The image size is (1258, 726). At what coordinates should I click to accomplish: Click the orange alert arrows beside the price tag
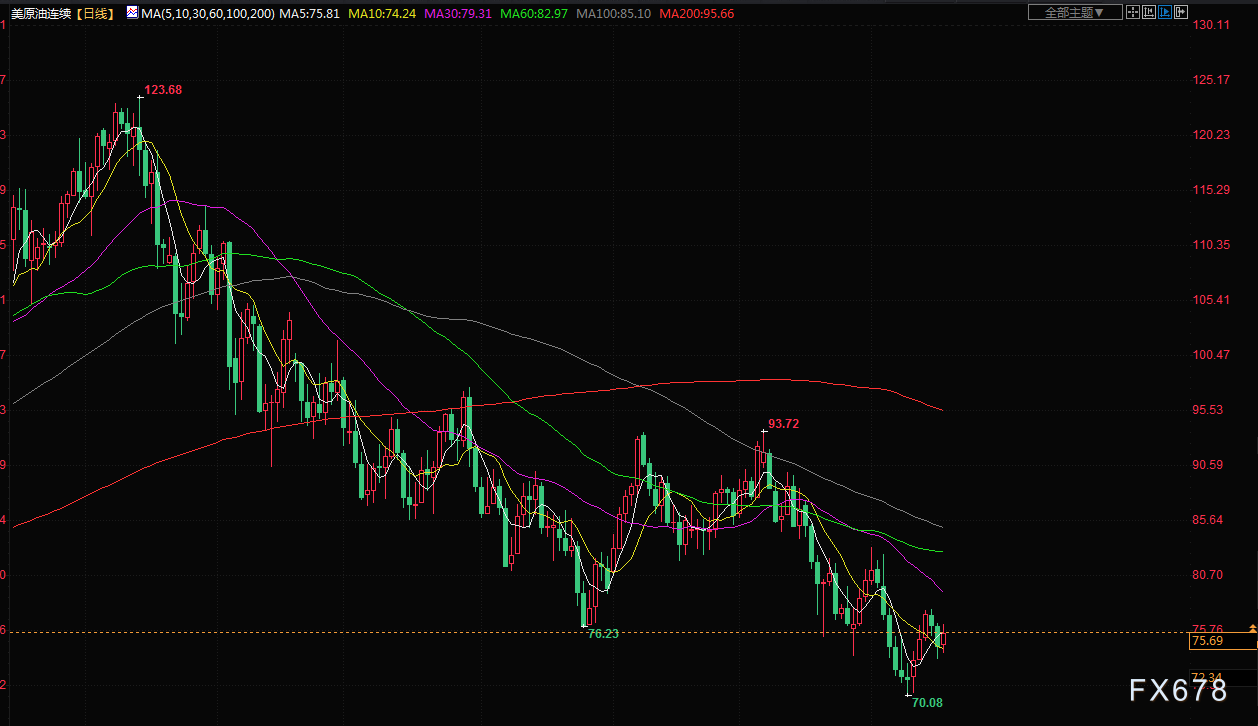click(x=1252, y=628)
